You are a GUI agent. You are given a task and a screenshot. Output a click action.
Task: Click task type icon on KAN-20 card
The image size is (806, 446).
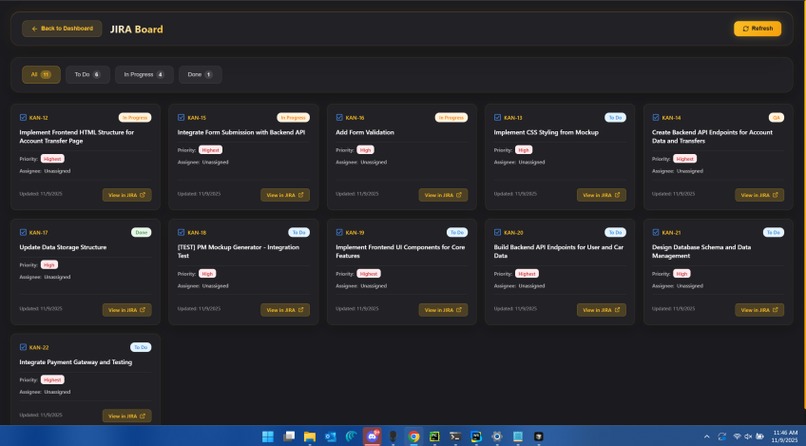tap(498, 232)
